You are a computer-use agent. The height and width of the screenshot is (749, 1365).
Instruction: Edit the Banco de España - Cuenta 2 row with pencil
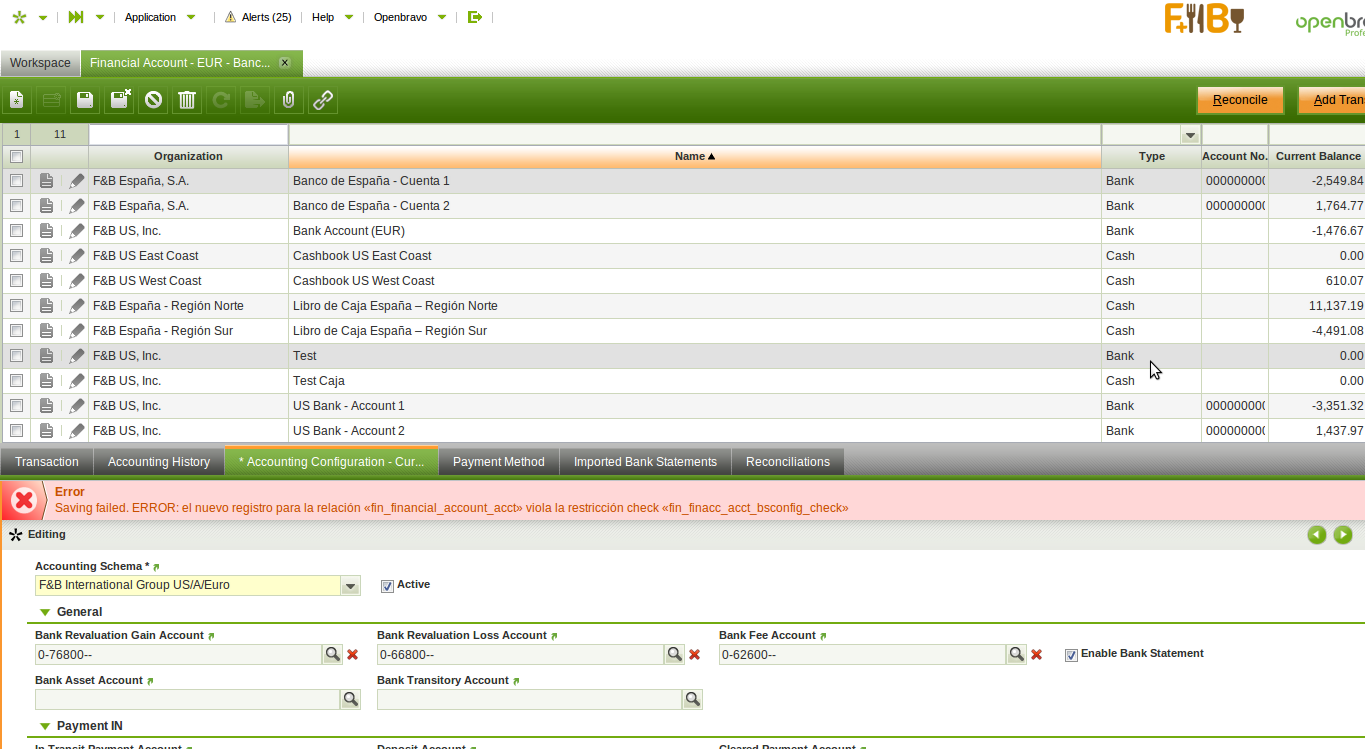[77, 206]
